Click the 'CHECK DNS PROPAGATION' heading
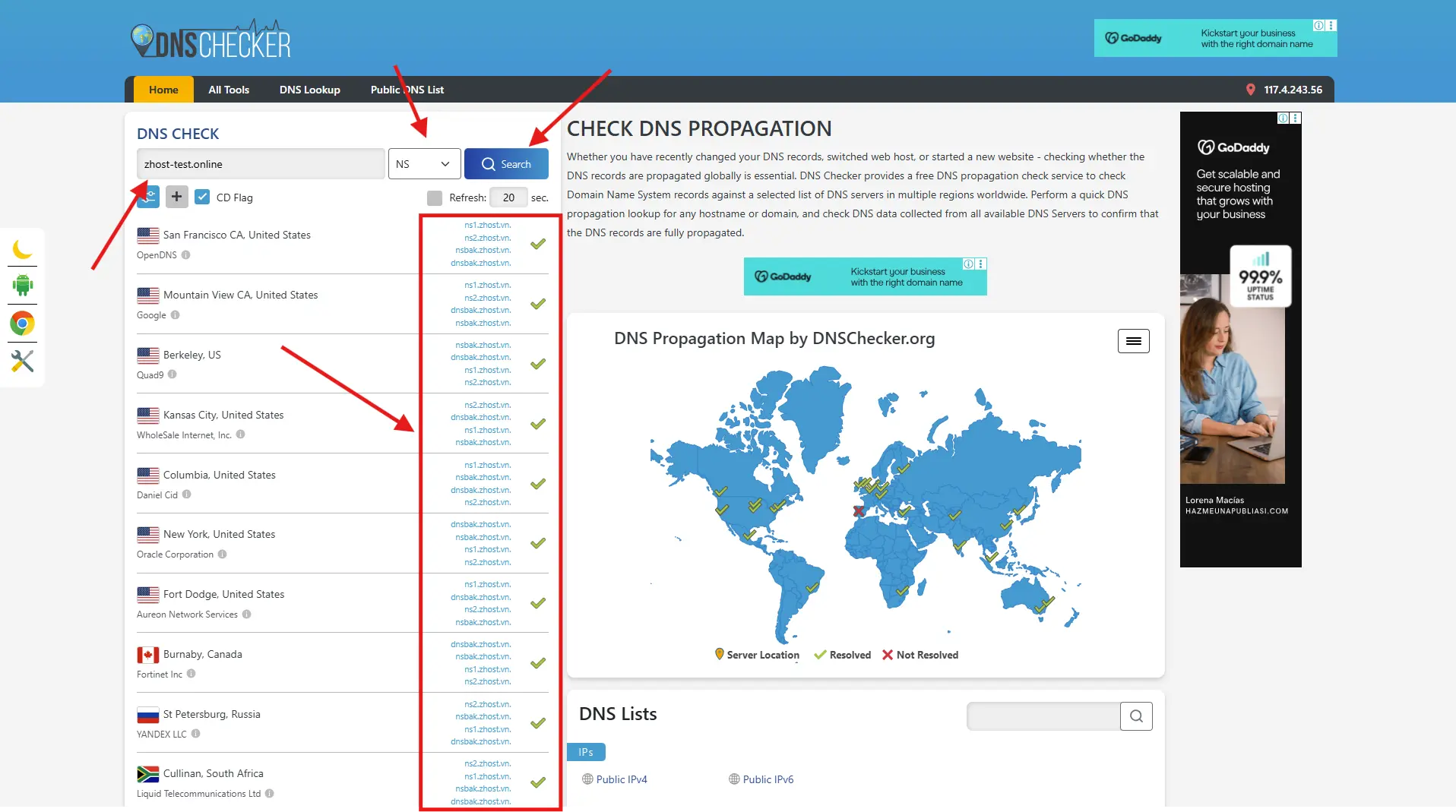 coord(699,128)
